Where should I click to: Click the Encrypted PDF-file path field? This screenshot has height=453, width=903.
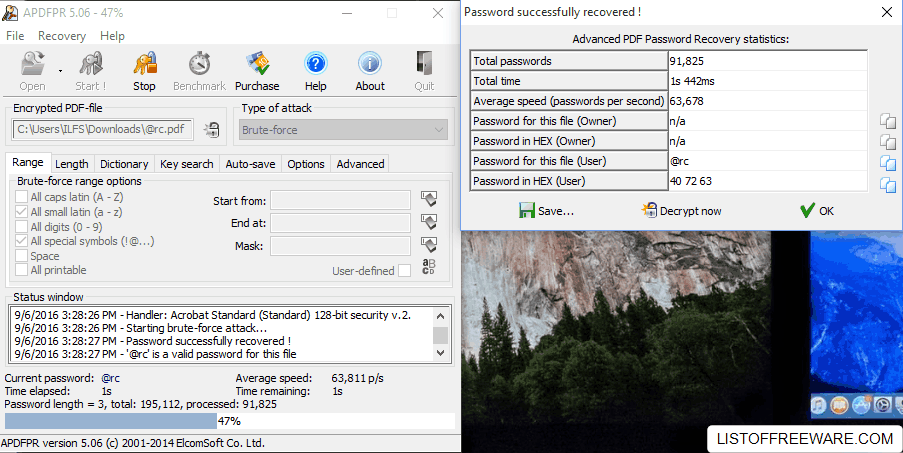coord(103,130)
